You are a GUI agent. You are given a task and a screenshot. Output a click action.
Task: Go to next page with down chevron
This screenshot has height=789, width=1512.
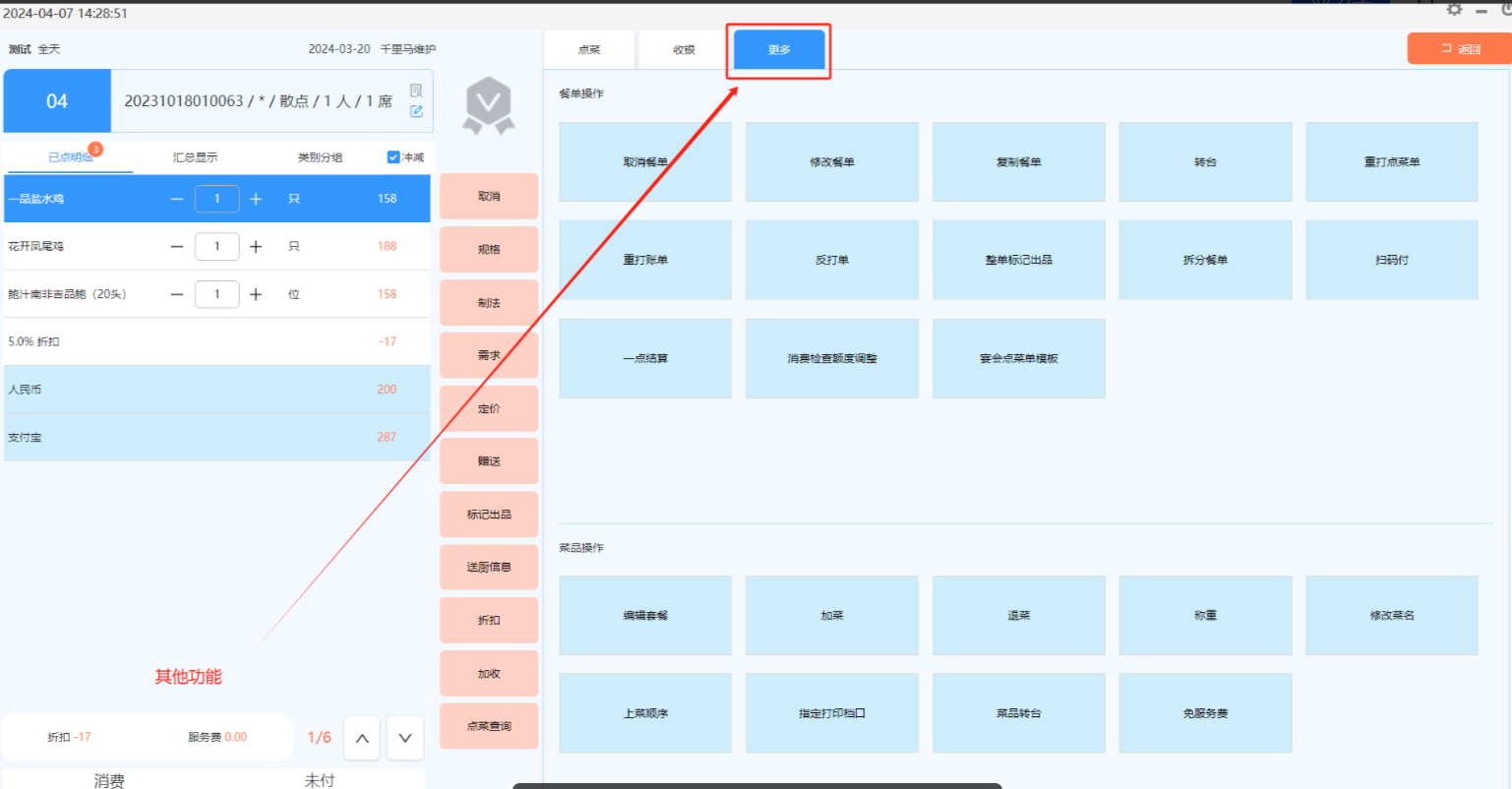click(405, 739)
